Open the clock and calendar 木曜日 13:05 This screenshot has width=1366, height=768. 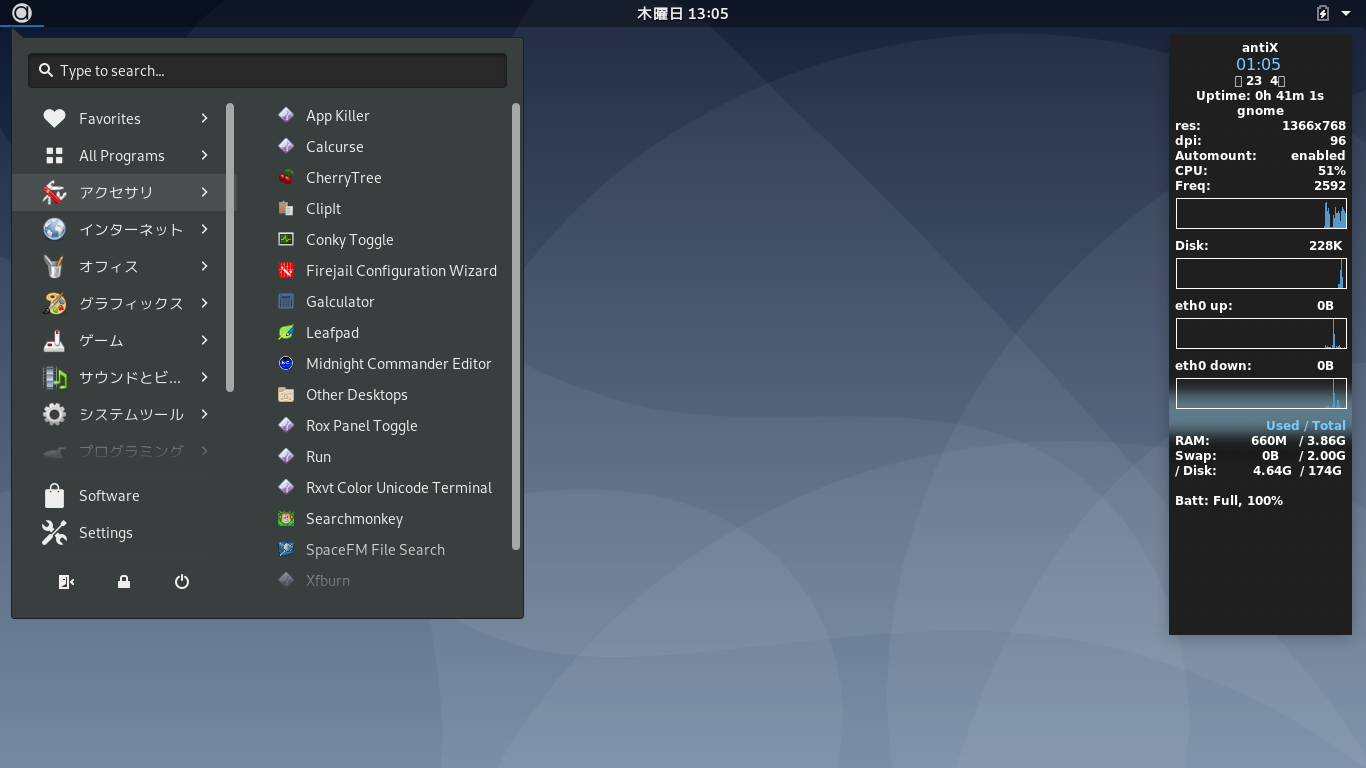pyautogui.click(x=683, y=13)
